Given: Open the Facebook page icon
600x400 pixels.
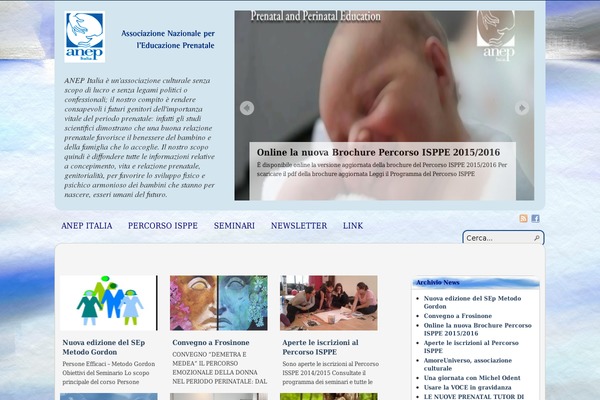Looking at the screenshot, I should point(535,218).
